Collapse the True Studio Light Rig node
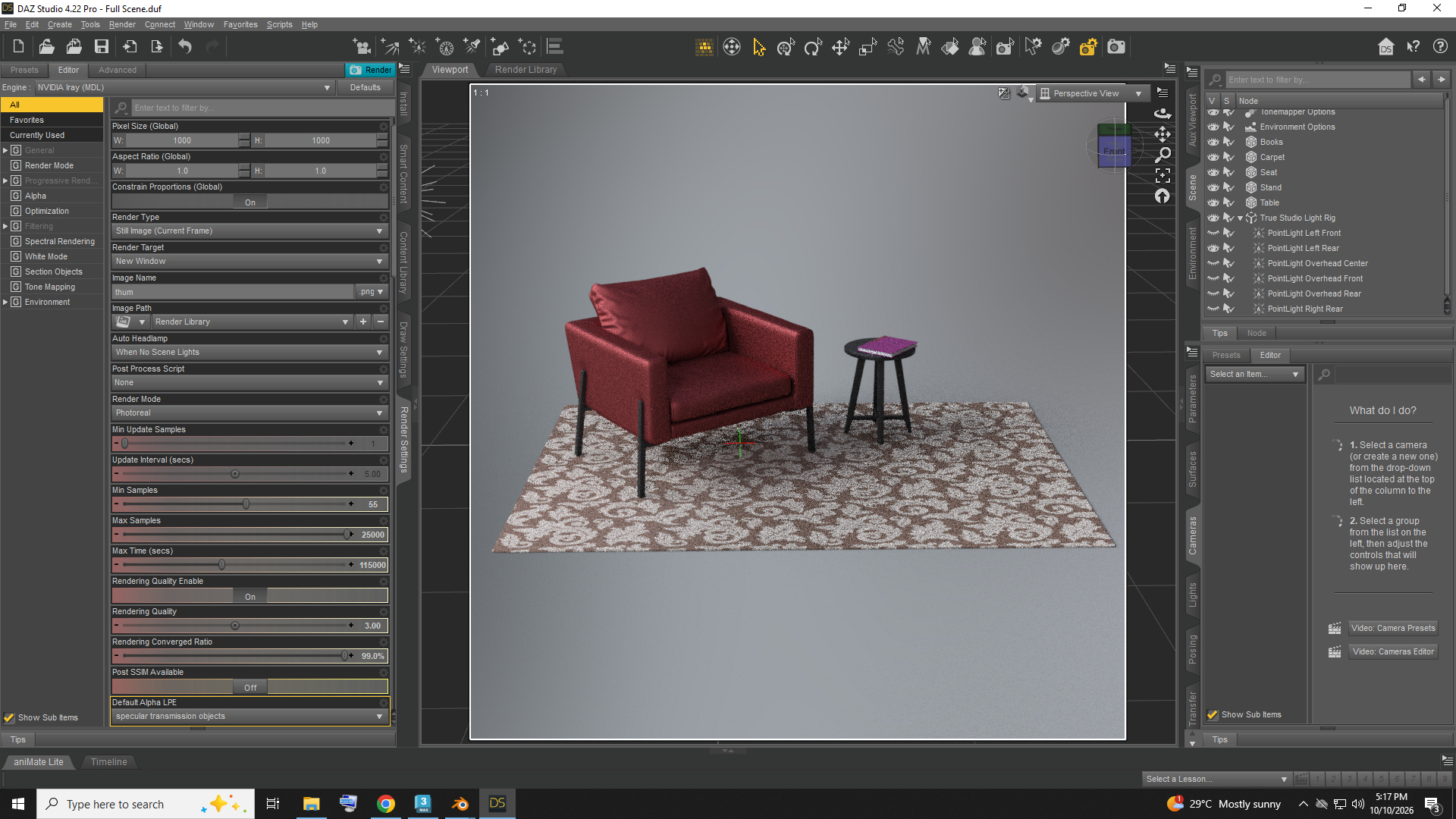Screen dimensions: 1456x819 pyautogui.click(x=1241, y=218)
